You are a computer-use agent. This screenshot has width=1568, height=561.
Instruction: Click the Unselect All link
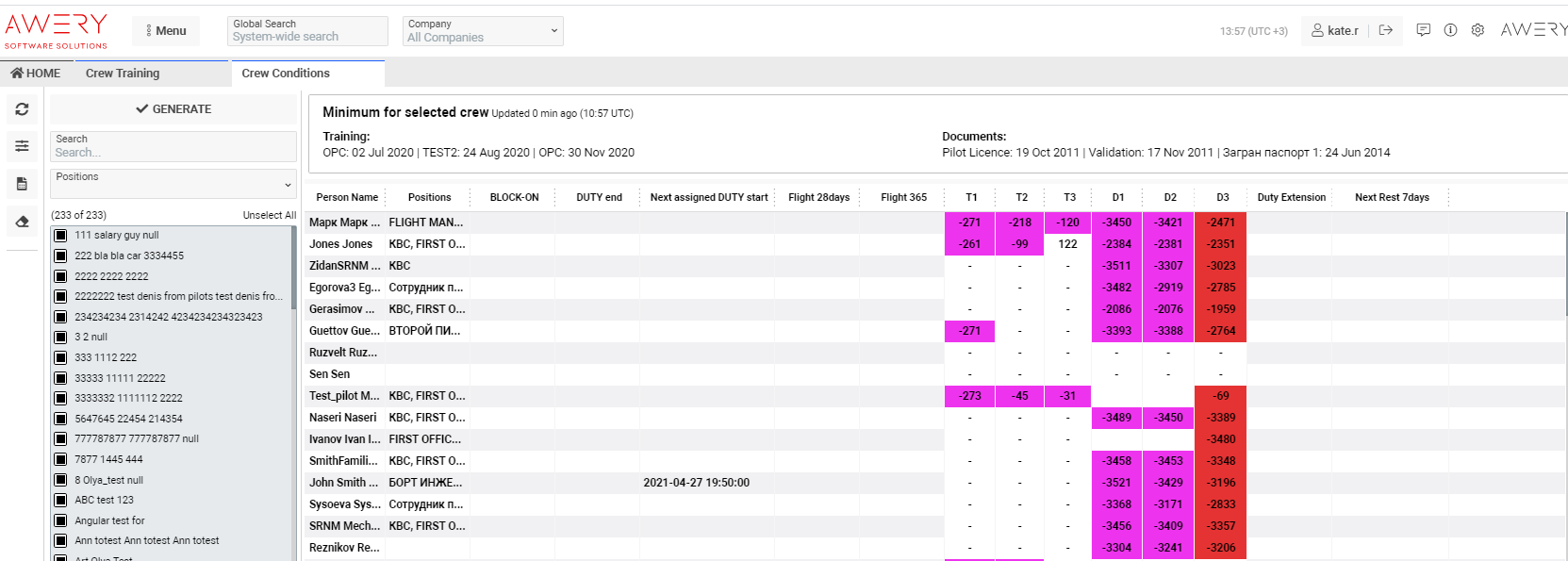[269, 215]
